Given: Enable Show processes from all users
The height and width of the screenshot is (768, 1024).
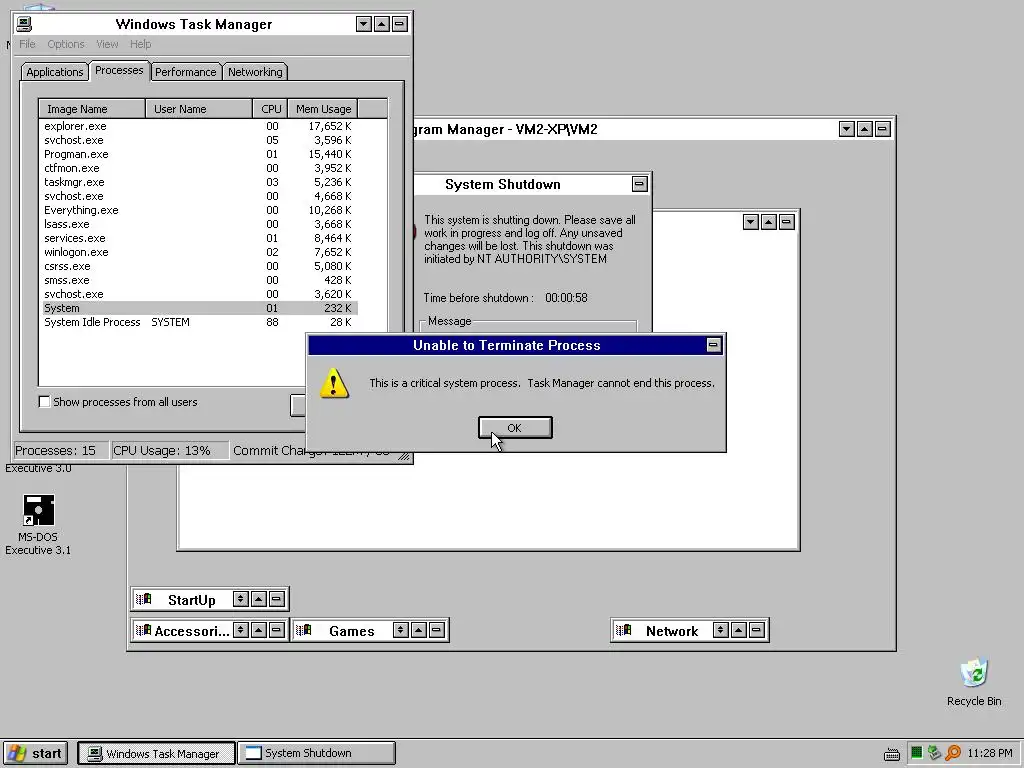Looking at the screenshot, I should point(44,402).
